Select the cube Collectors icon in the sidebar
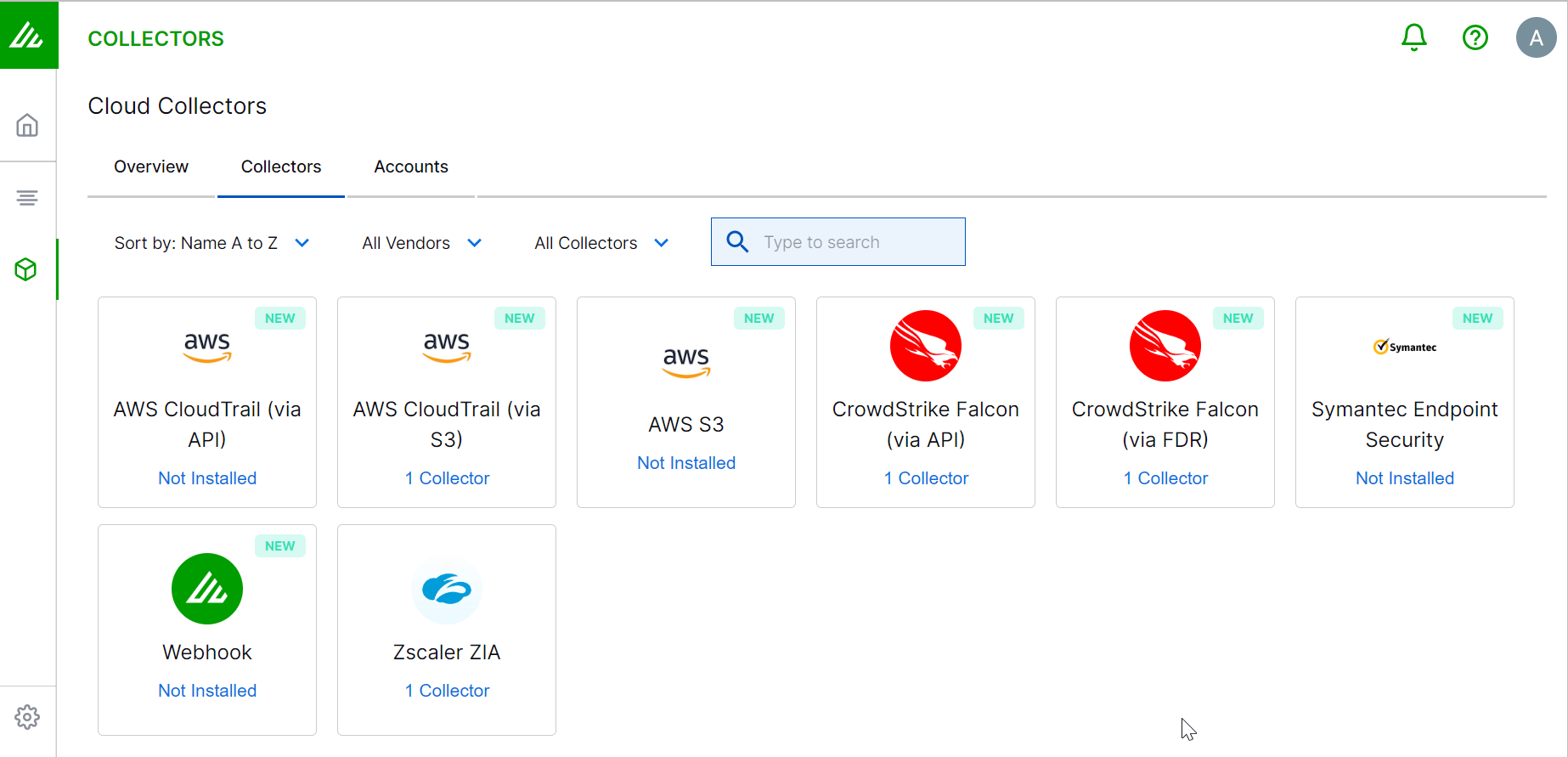1568x757 pixels. pos(26,269)
